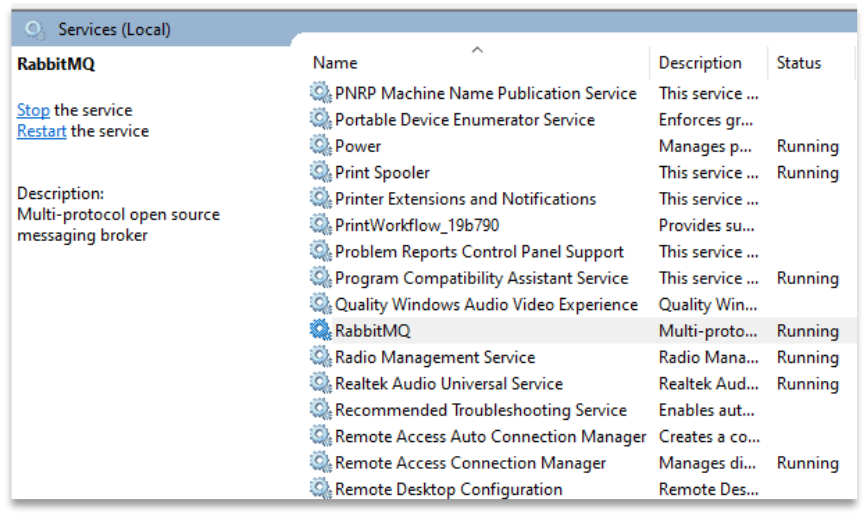Screen dimensions: 868x517
Task: Select the PrintWorkflow_19b790 service name
Action: 417,225
